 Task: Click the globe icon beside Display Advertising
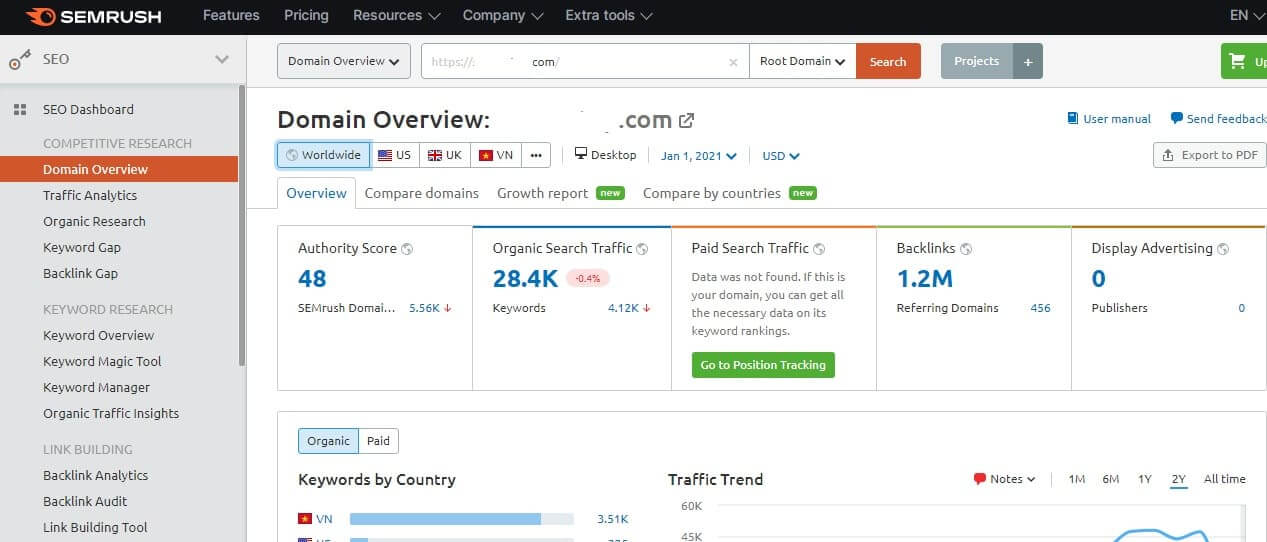pyautogui.click(x=1223, y=249)
